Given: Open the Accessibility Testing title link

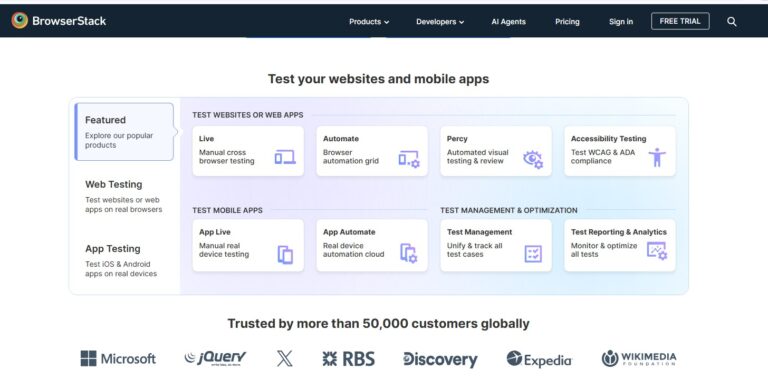Looking at the screenshot, I should pos(608,139).
